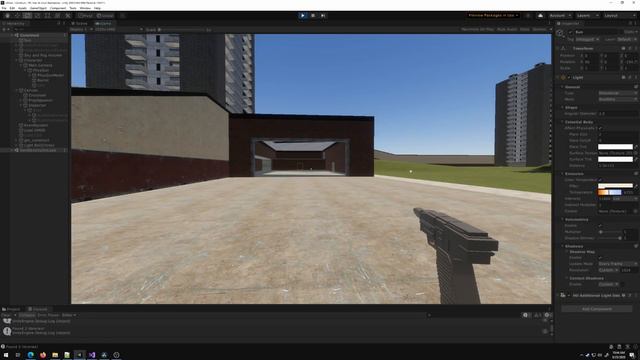
Task: Open File Explorer from taskbar
Action: tap(55, 355)
